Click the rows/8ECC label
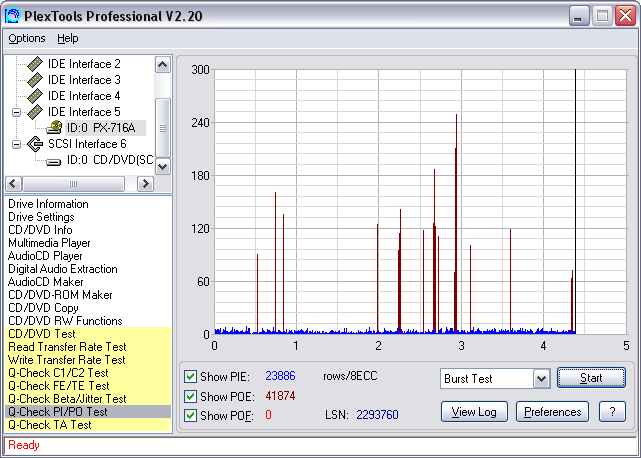641x458 pixels. (x=350, y=376)
